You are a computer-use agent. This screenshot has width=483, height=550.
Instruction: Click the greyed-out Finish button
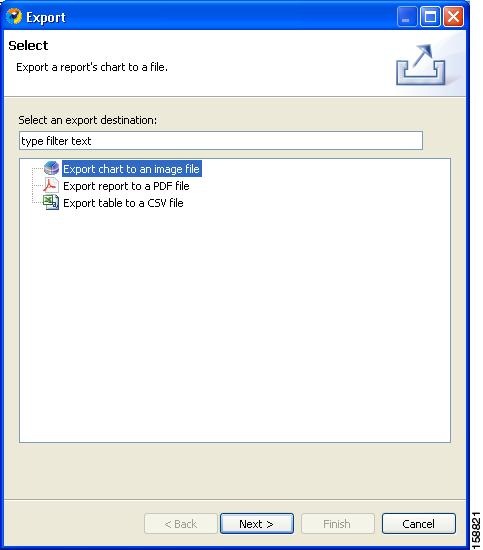pyautogui.click(x=337, y=524)
